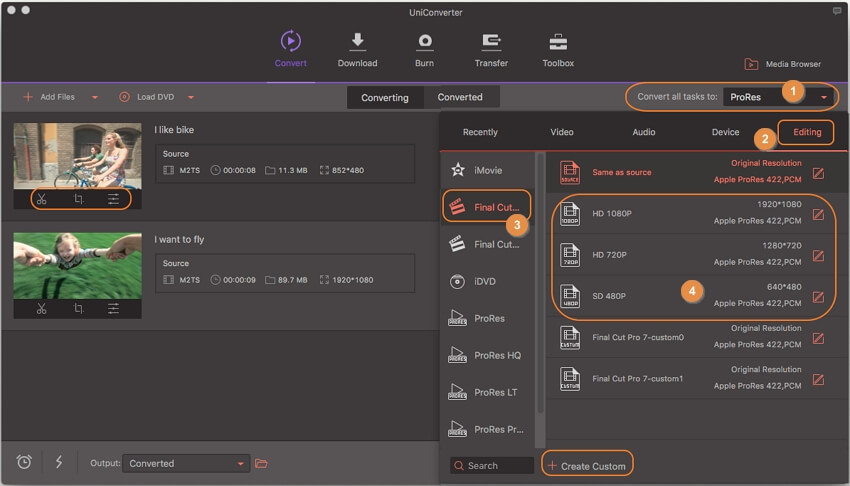Screen dimensions: 850x486
Task: Edit the SD 480P preset settings
Action: pyautogui.click(x=818, y=297)
